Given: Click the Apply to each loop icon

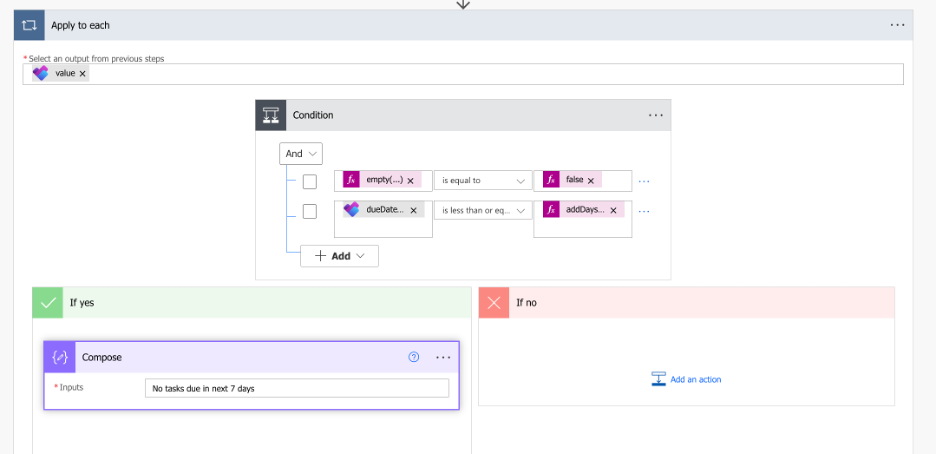Looking at the screenshot, I should tap(29, 25).
